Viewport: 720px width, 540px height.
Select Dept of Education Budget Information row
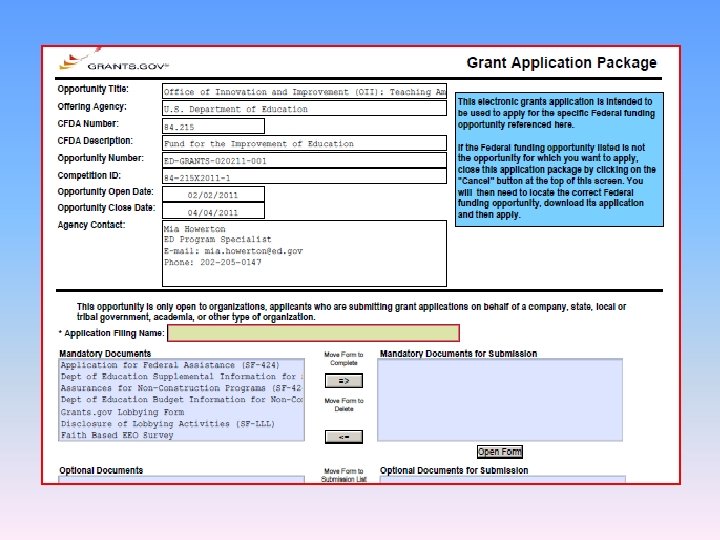(x=181, y=400)
